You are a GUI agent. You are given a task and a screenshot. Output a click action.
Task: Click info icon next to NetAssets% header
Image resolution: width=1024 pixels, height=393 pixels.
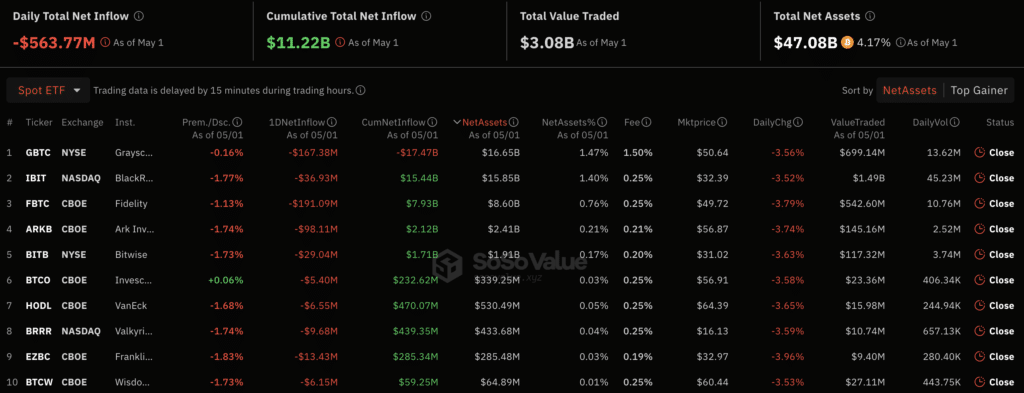(x=603, y=122)
